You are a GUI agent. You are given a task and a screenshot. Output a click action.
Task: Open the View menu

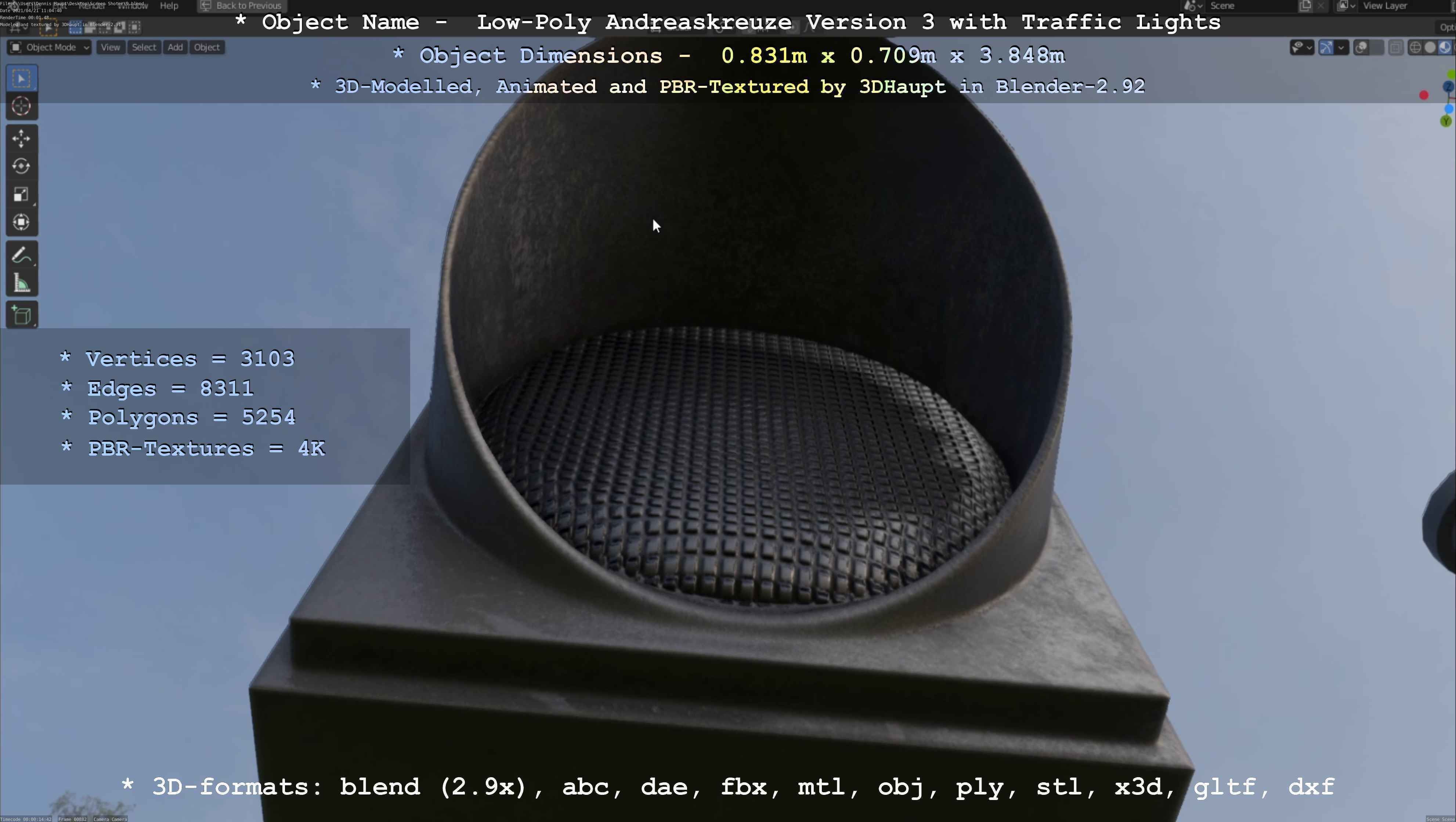[x=110, y=47]
